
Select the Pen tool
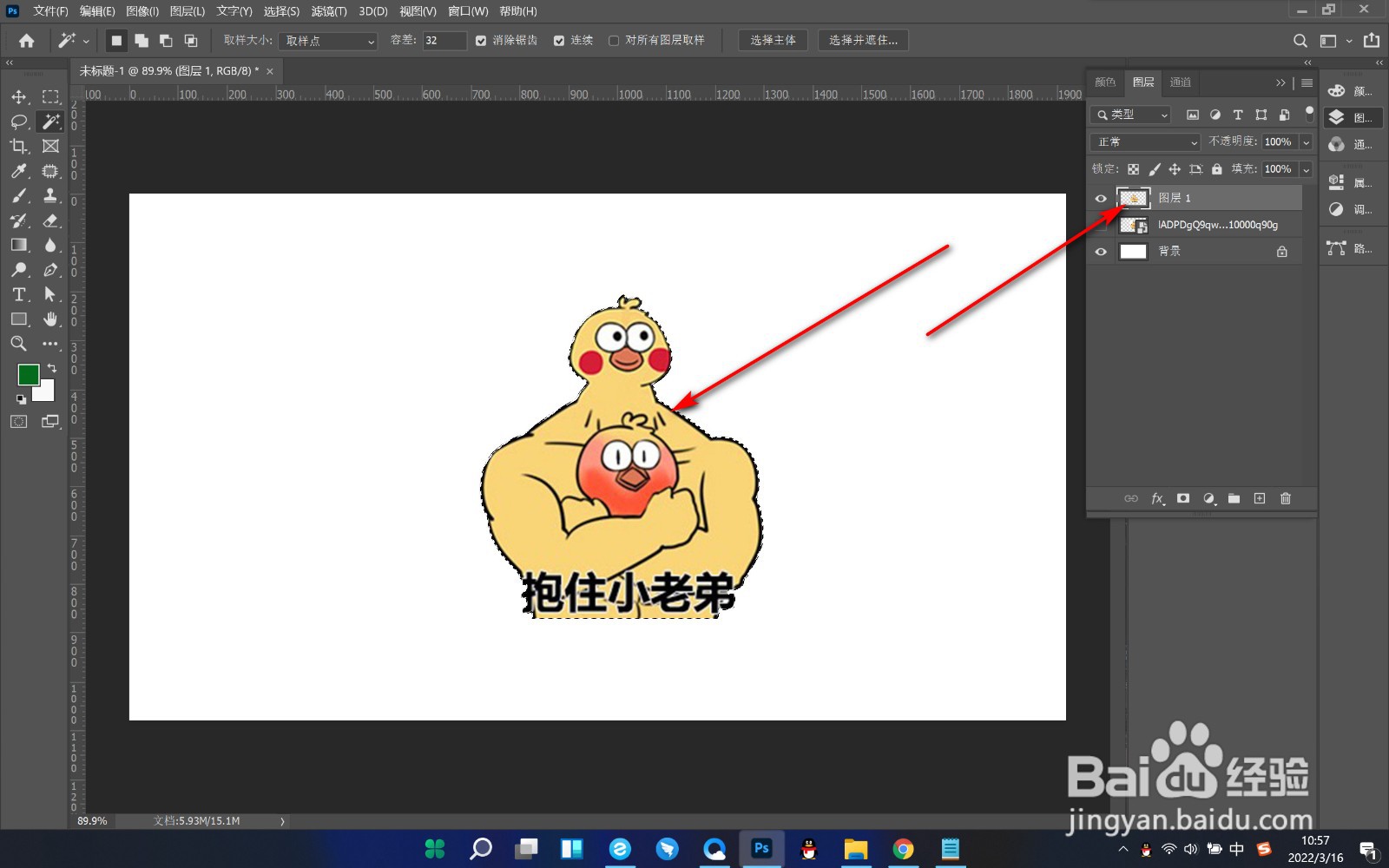click(x=51, y=270)
